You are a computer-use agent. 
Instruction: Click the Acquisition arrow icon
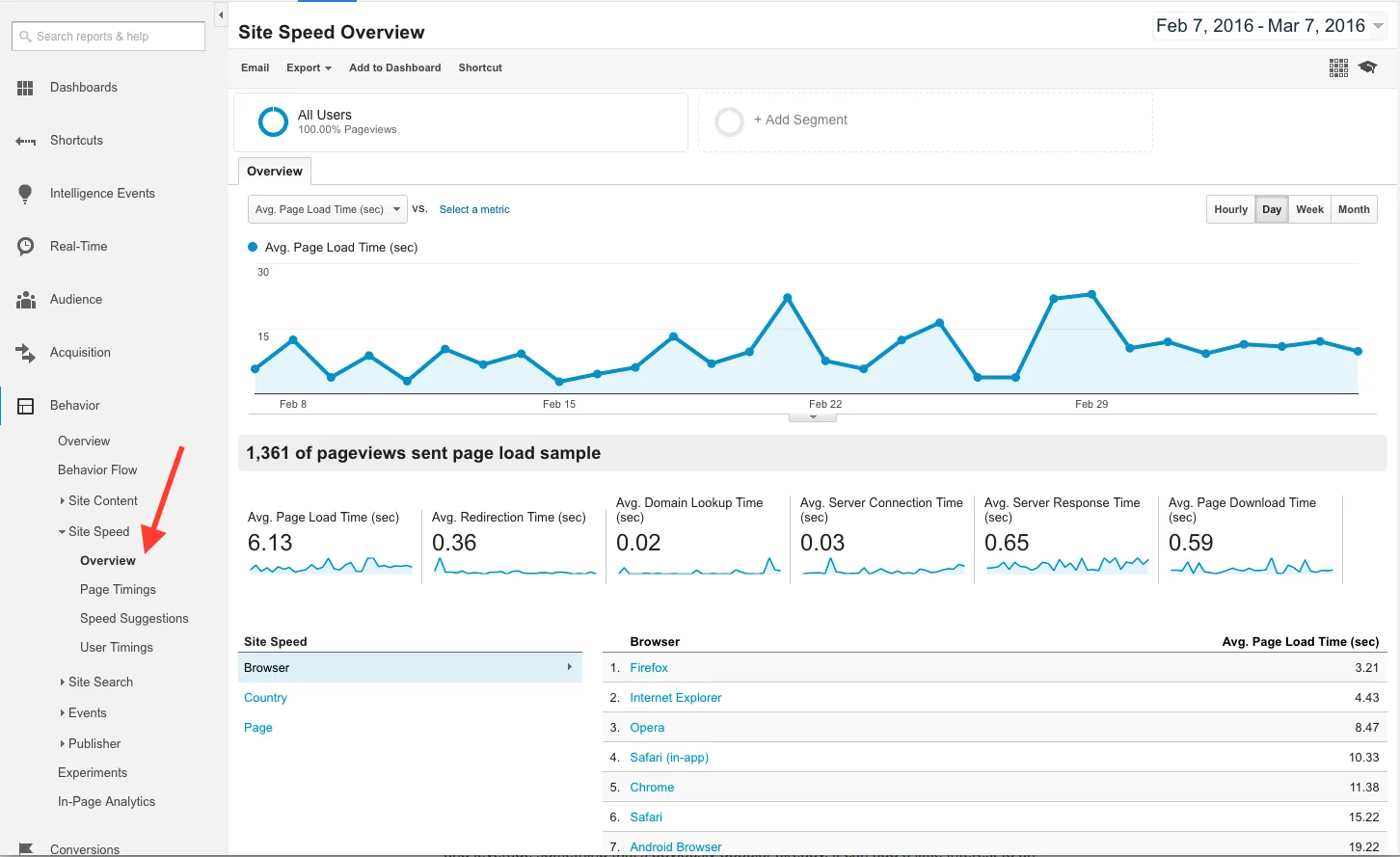(x=25, y=353)
